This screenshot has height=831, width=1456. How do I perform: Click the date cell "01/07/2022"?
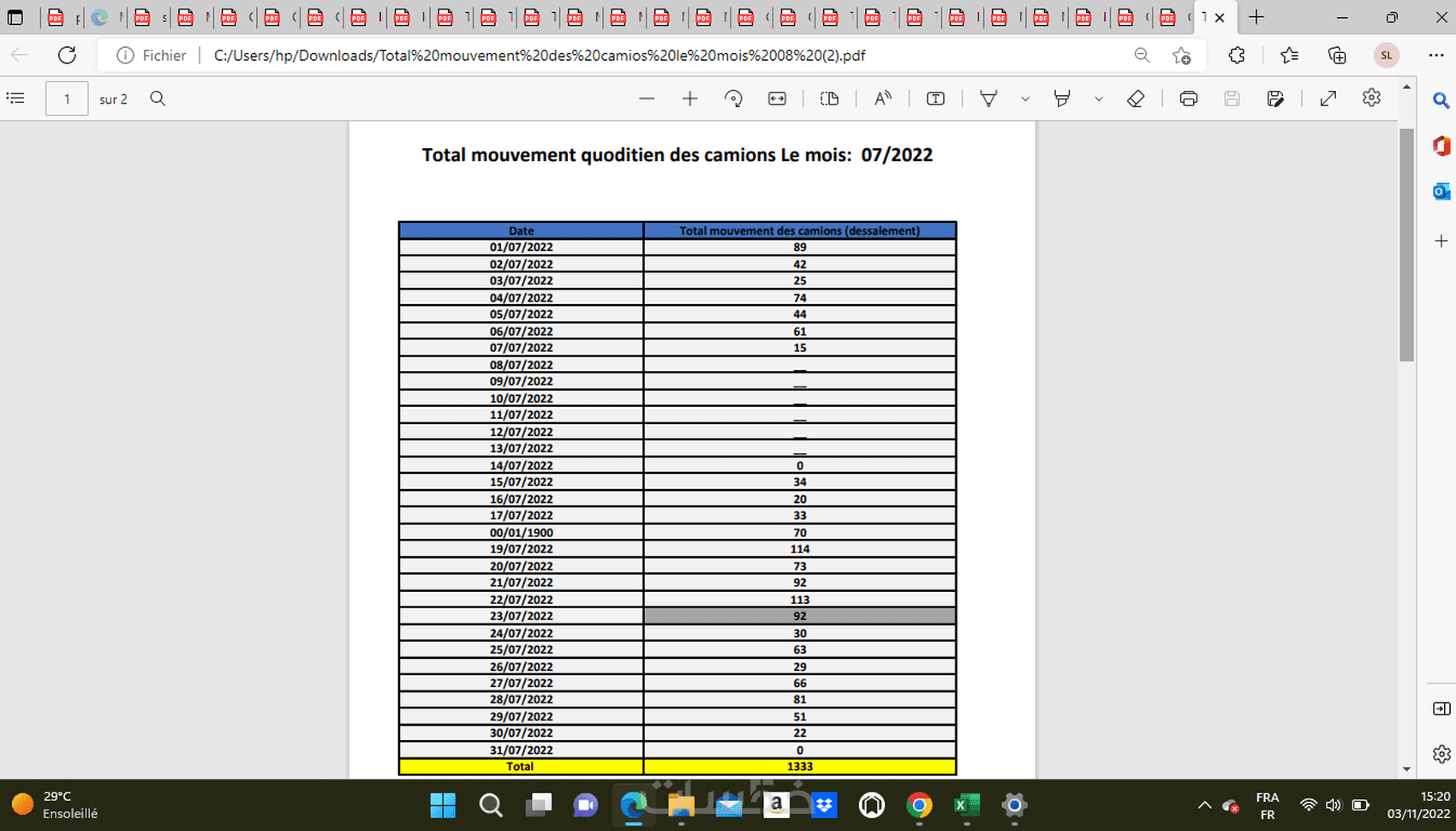pyautogui.click(x=522, y=248)
